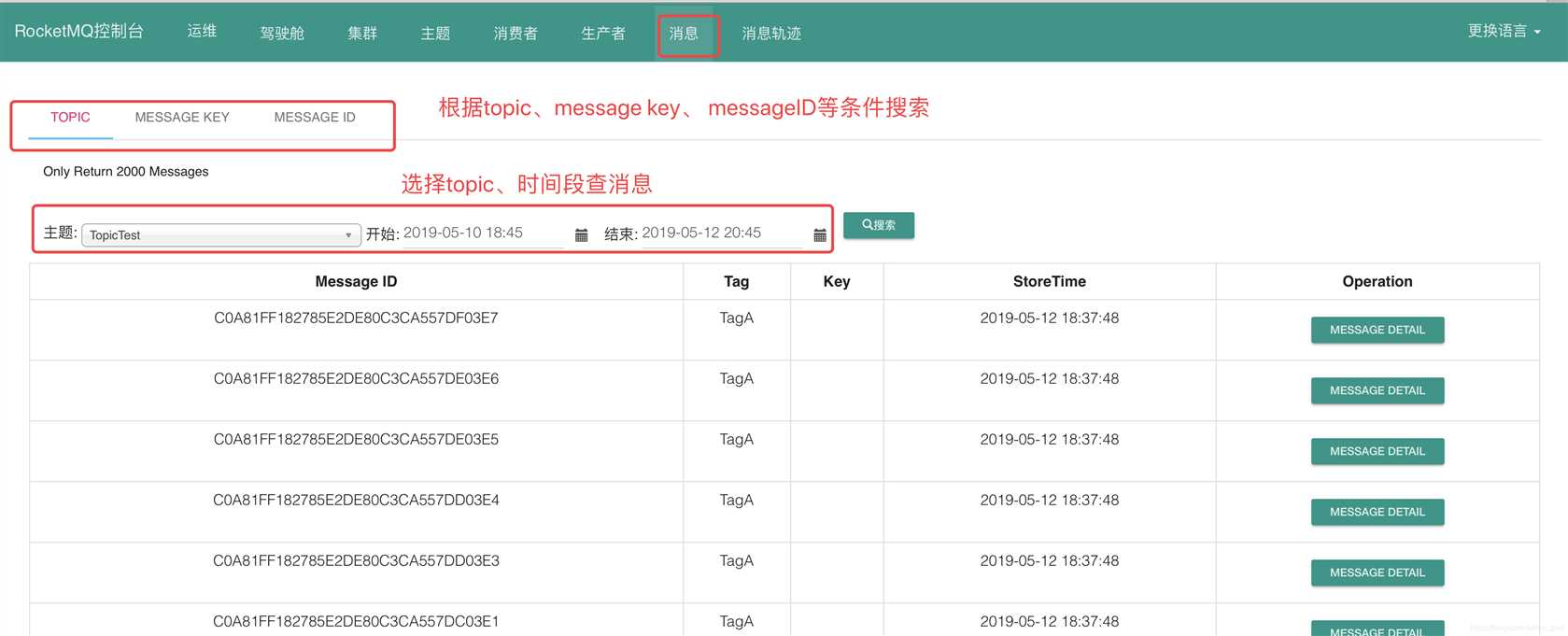The width and height of the screenshot is (1568, 636).
Task: Click the end time field 2019-05-12 20:45
Action: (722, 233)
